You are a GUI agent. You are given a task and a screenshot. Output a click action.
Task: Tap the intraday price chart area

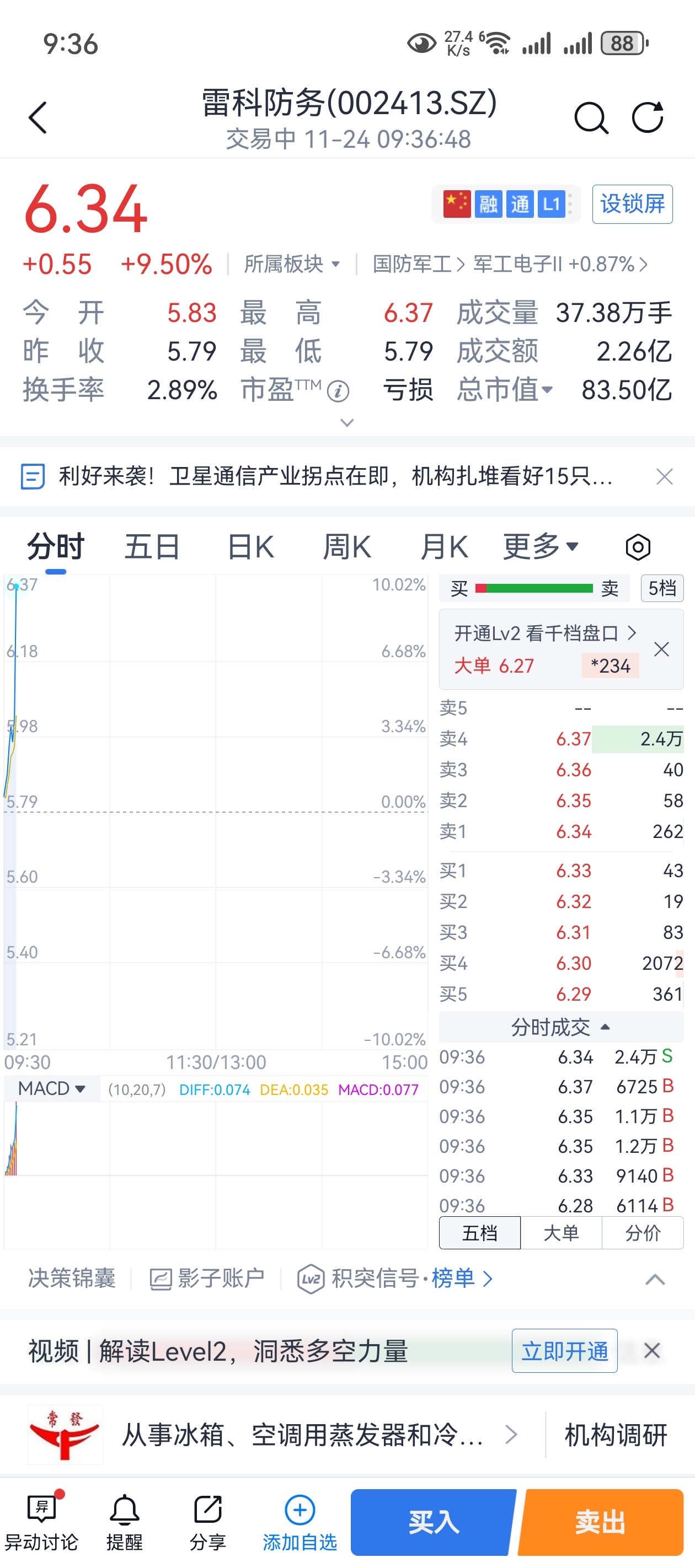click(x=216, y=812)
